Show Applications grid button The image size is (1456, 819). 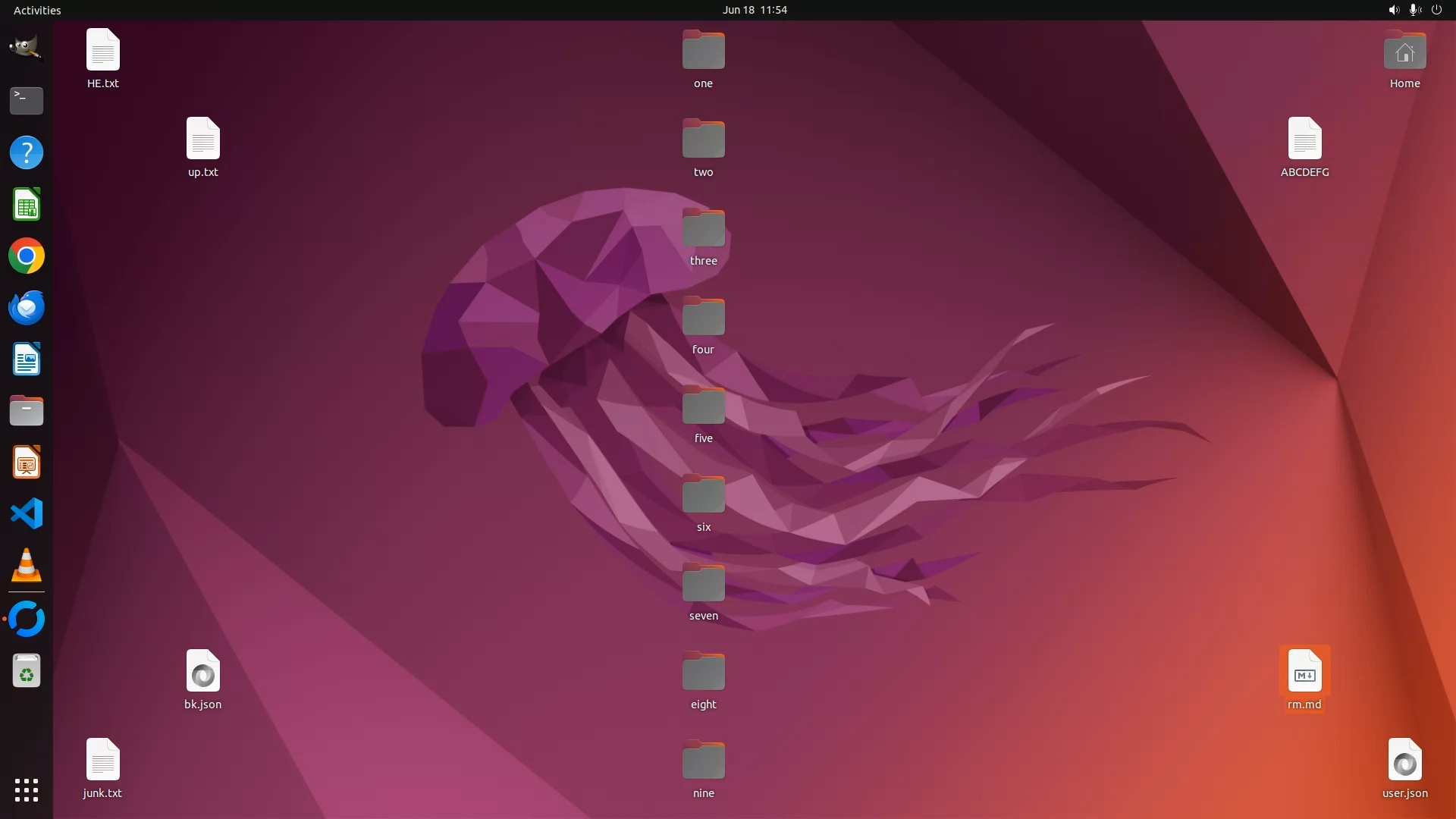click(26, 790)
